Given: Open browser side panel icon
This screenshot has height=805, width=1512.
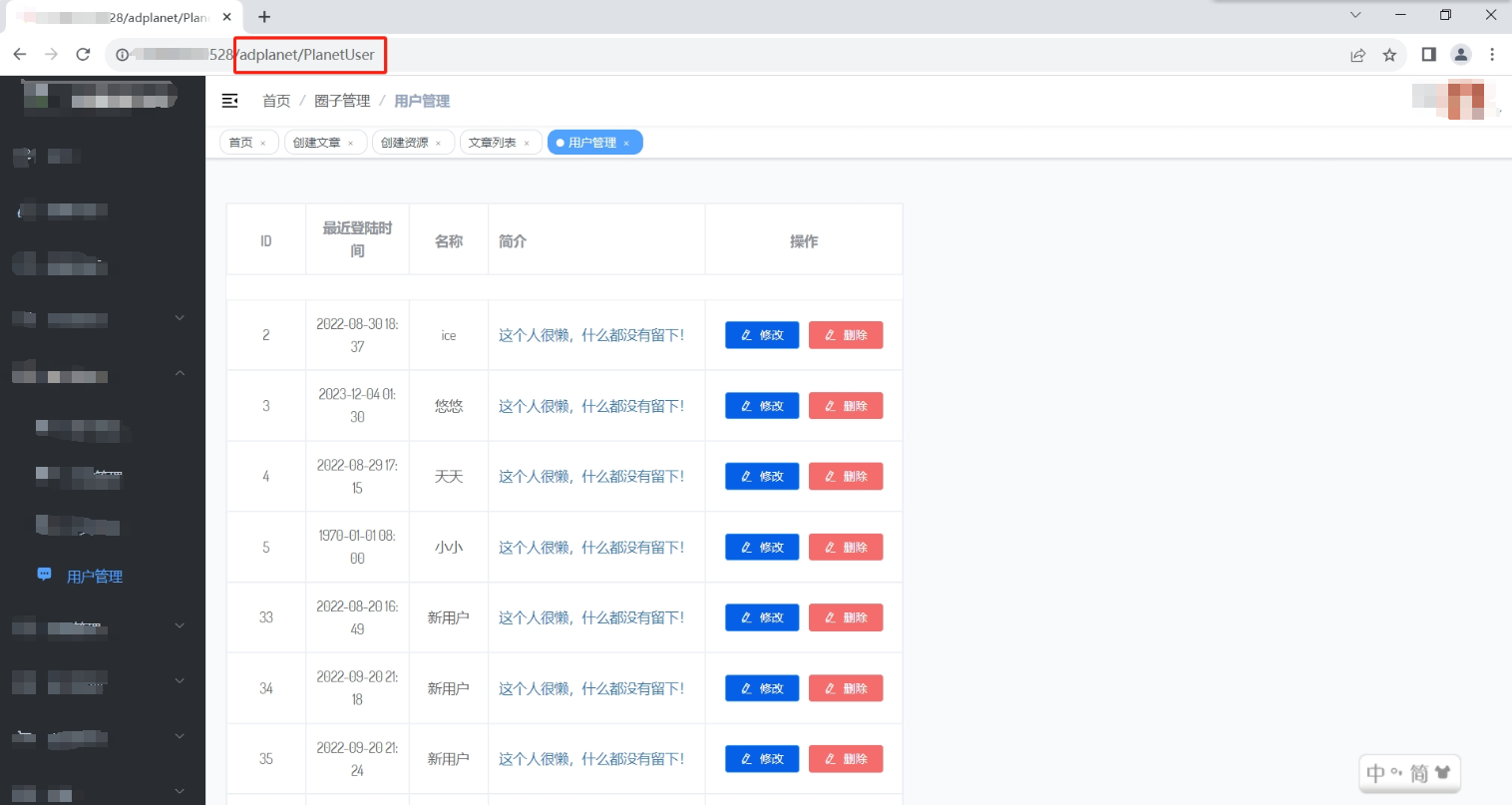Looking at the screenshot, I should pyautogui.click(x=1428, y=55).
